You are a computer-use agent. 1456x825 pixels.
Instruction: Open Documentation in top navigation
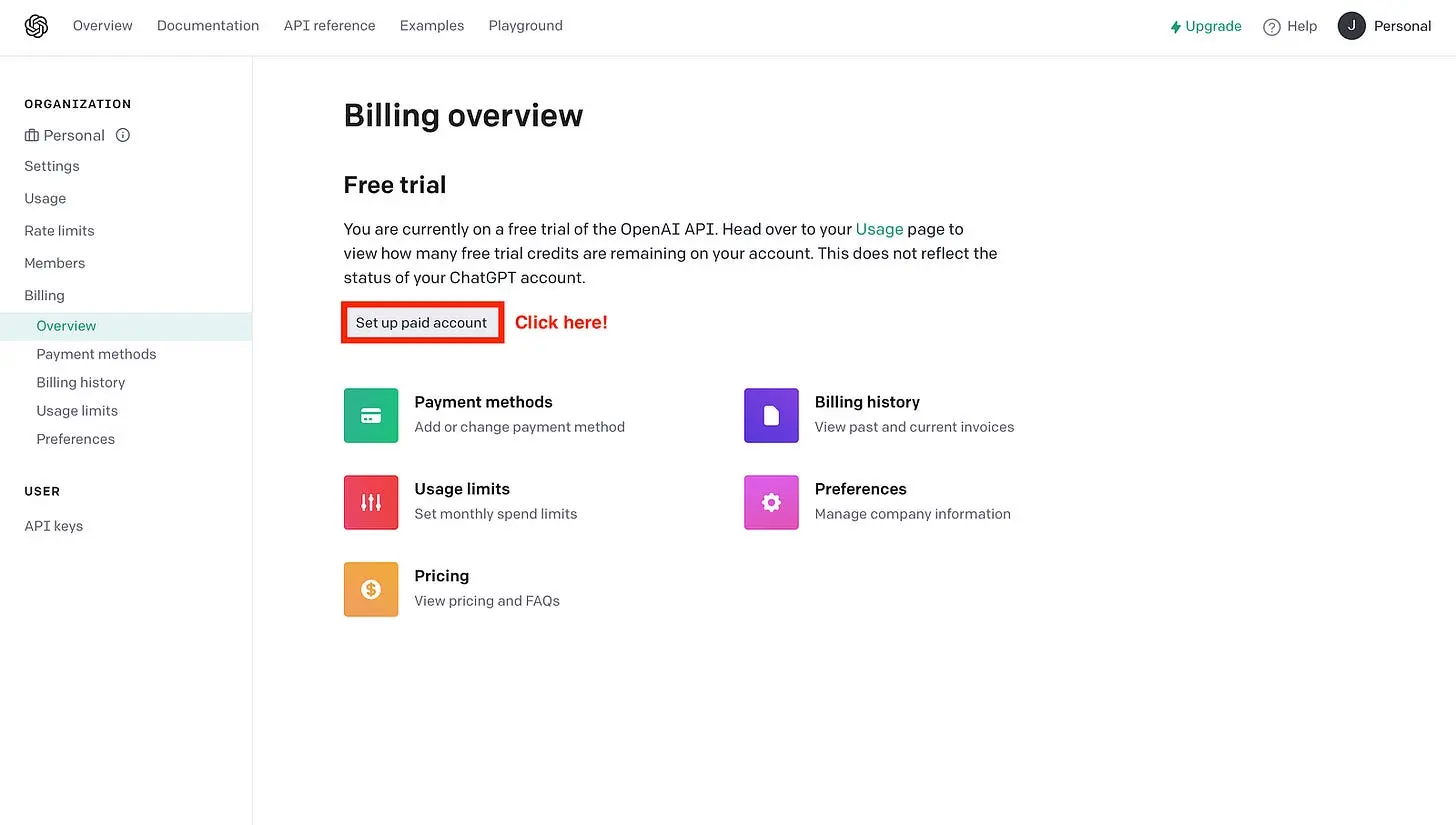208,26
